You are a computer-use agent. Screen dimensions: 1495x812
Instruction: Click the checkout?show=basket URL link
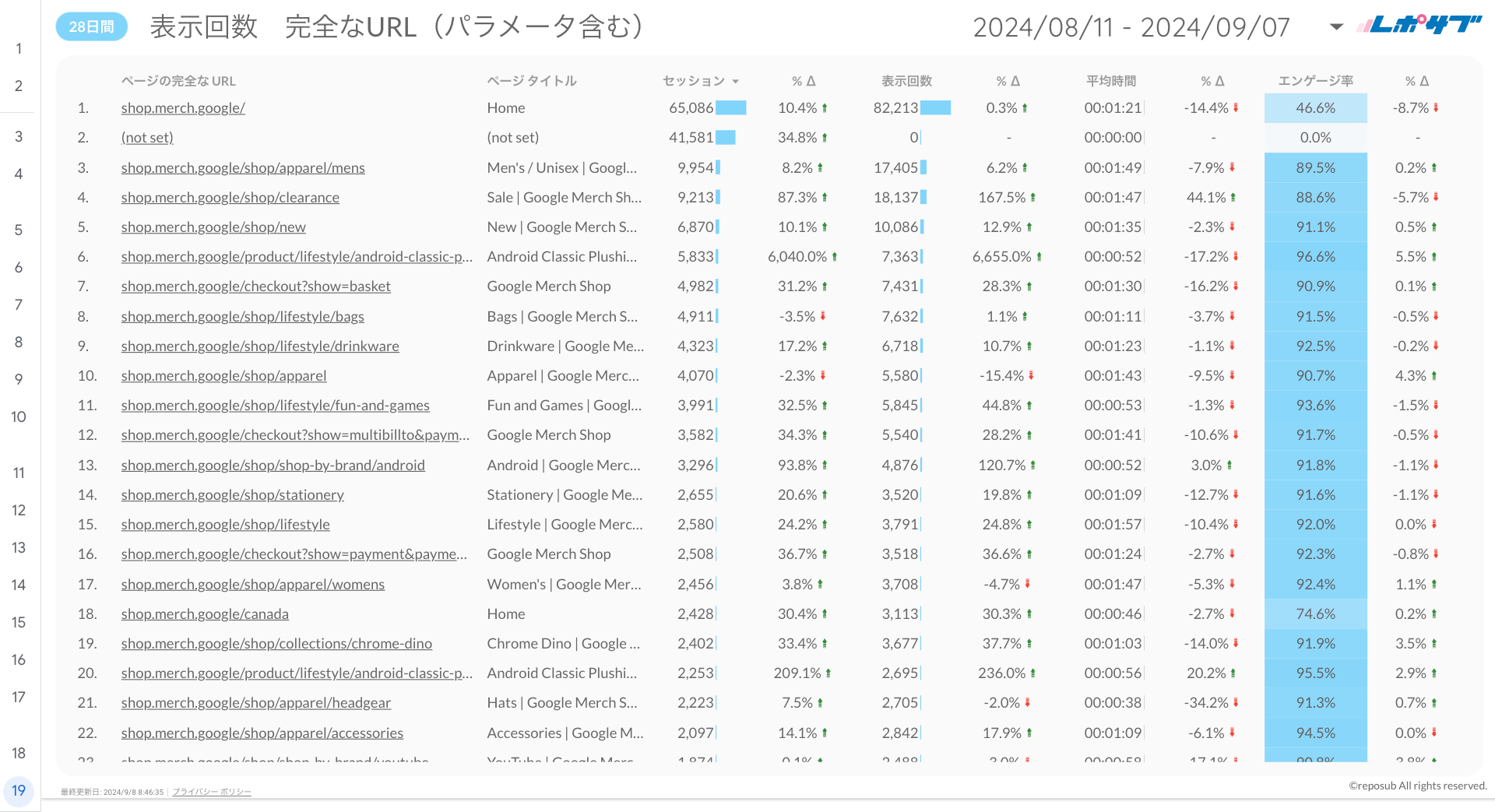pyautogui.click(x=255, y=286)
